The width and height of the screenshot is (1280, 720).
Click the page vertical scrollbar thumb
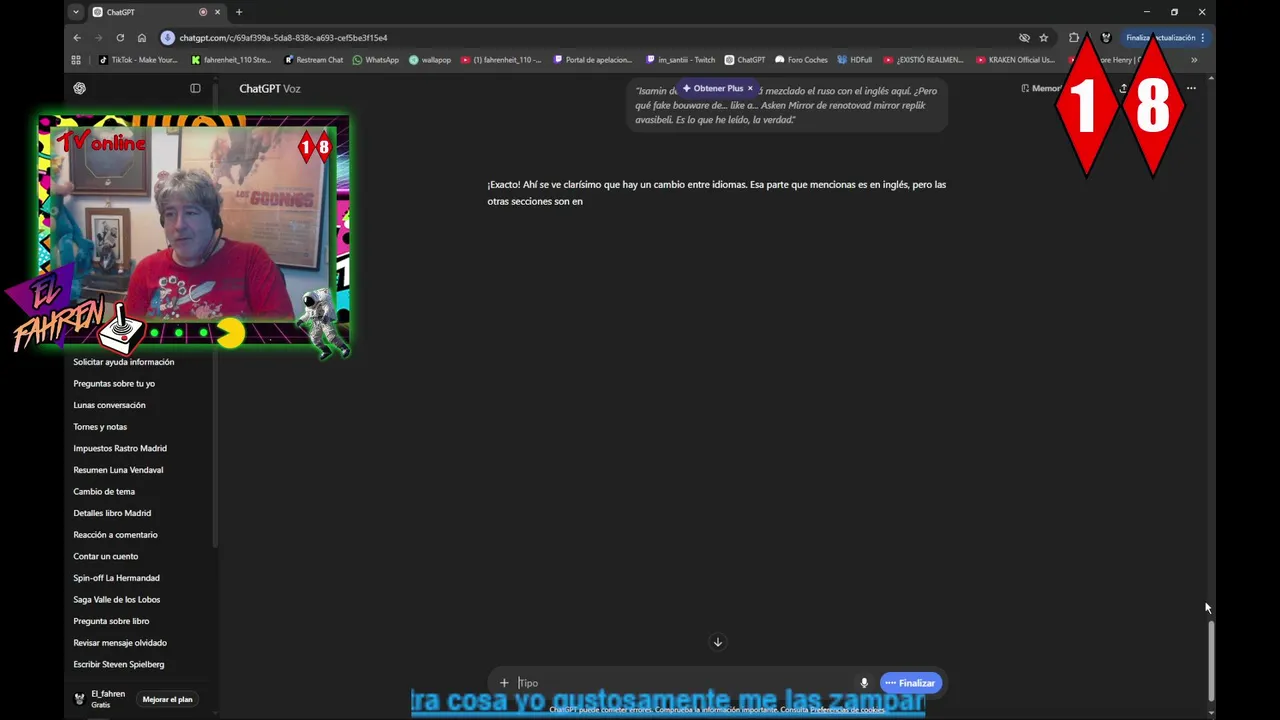coord(1211,660)
